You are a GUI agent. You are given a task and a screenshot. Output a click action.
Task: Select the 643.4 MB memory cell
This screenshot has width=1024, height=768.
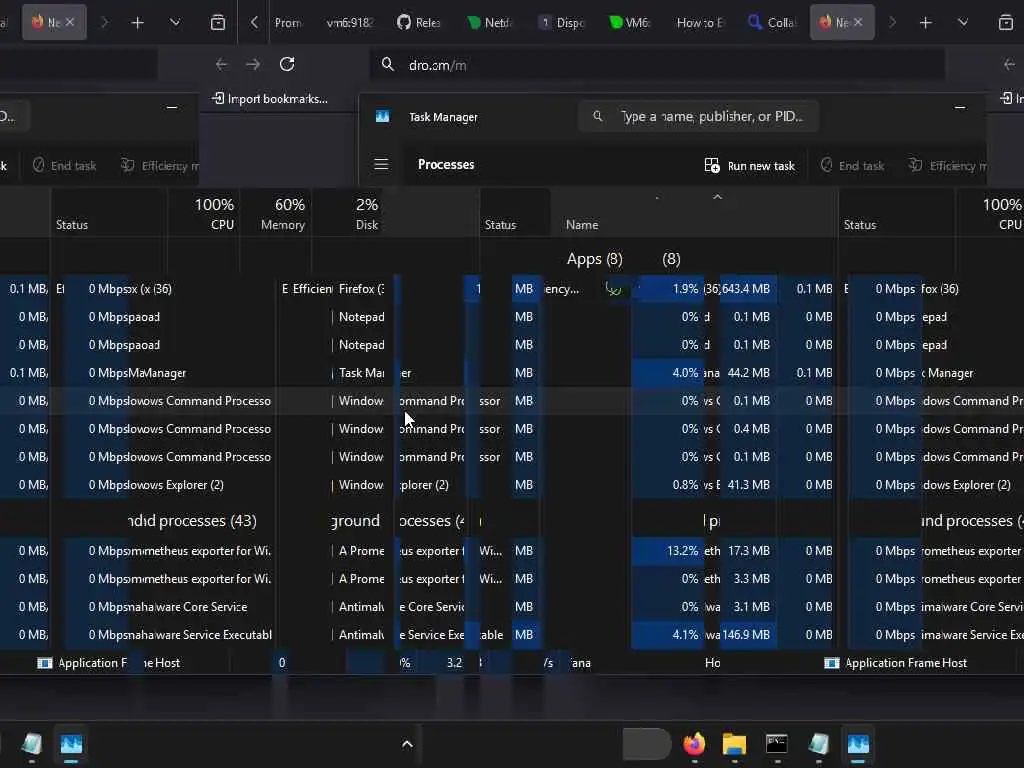click(746, 289)
